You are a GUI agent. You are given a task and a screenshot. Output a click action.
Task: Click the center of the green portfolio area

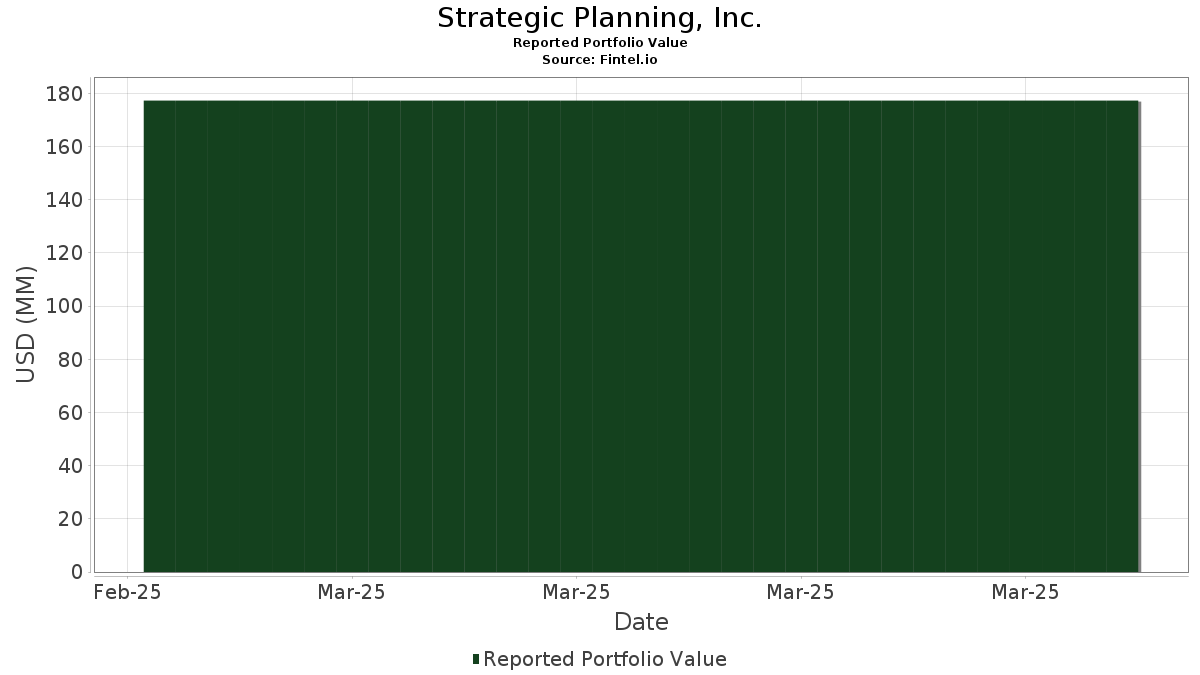(x=641, y=336)
